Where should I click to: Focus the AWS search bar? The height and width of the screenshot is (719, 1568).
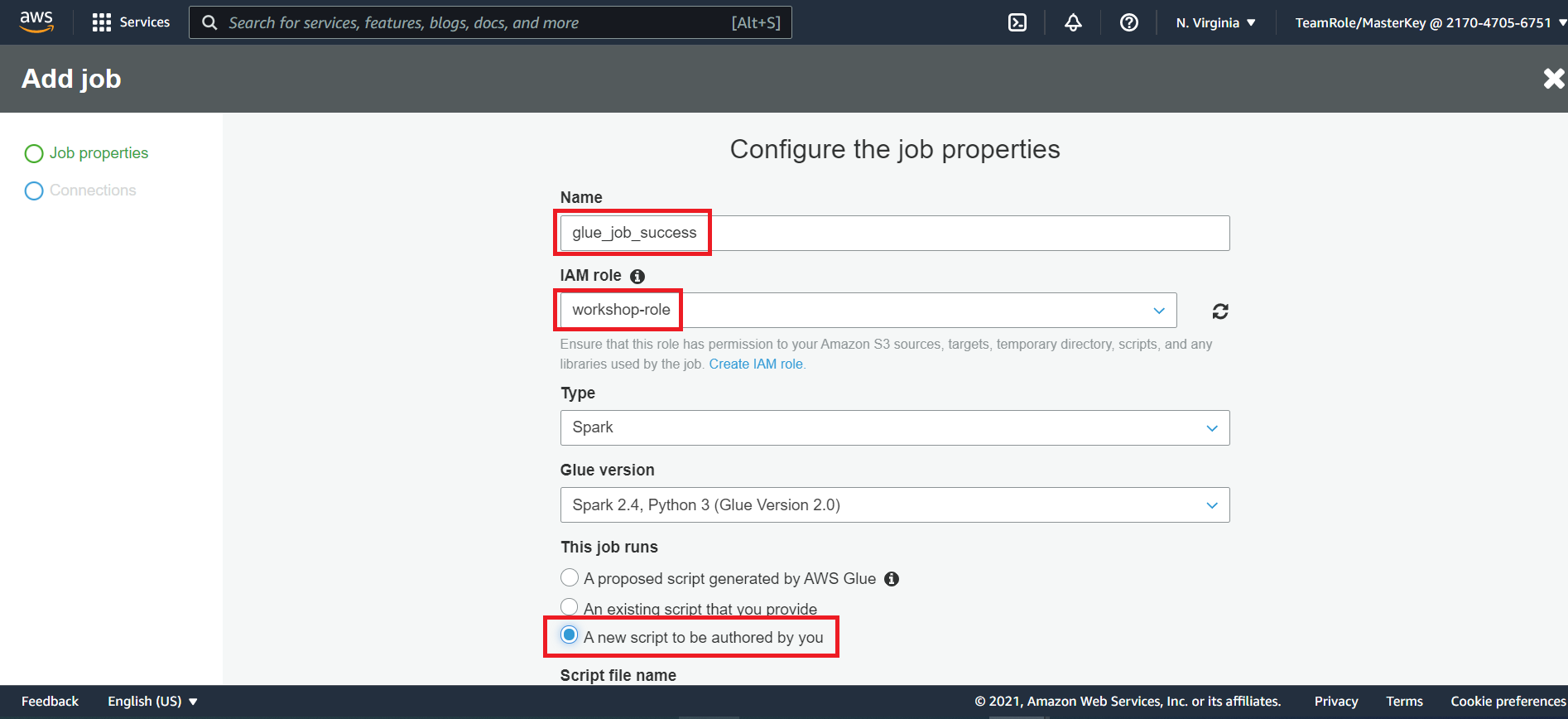pos(490,22)
